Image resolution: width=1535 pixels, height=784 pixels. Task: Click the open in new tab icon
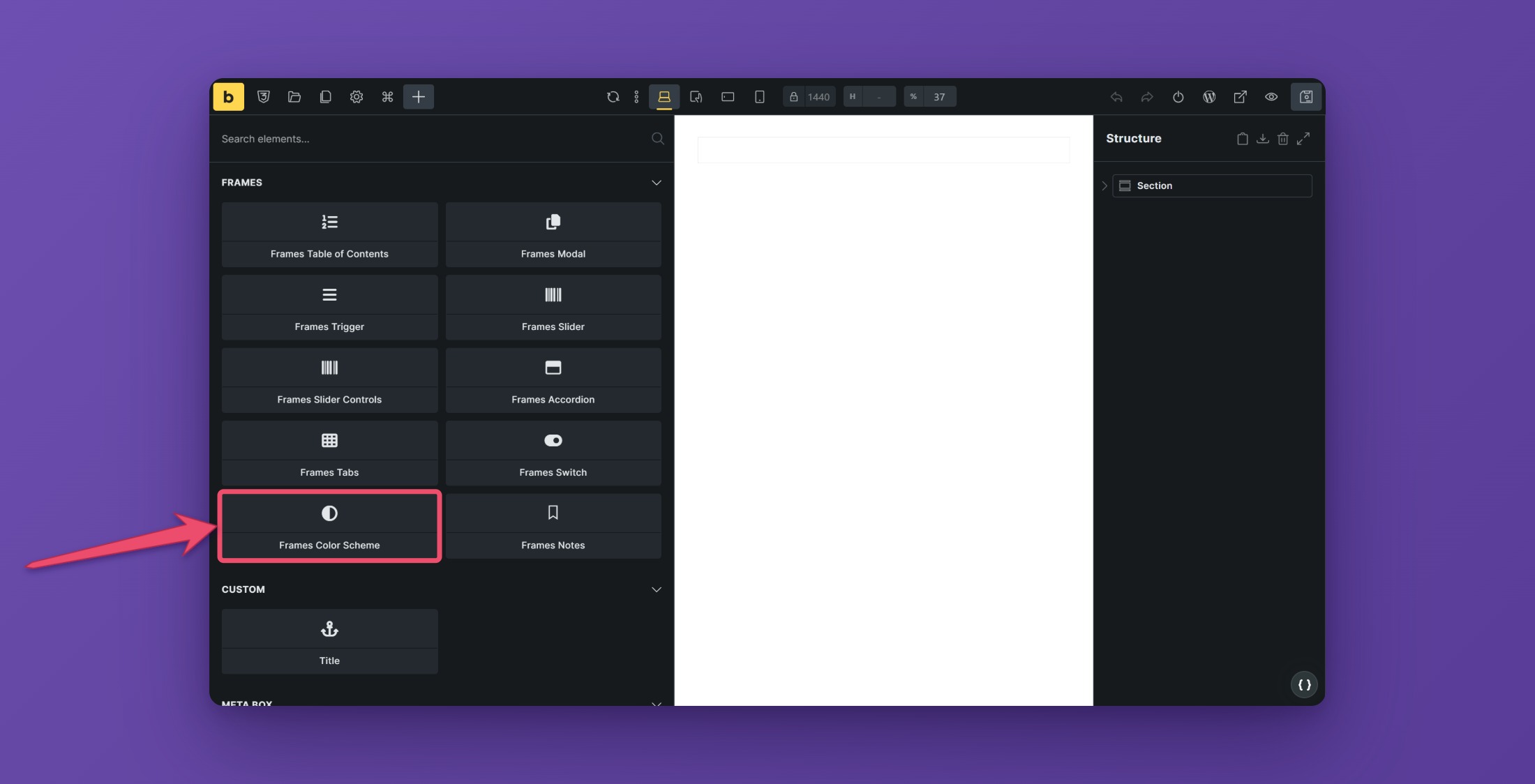click(1240, 97)
